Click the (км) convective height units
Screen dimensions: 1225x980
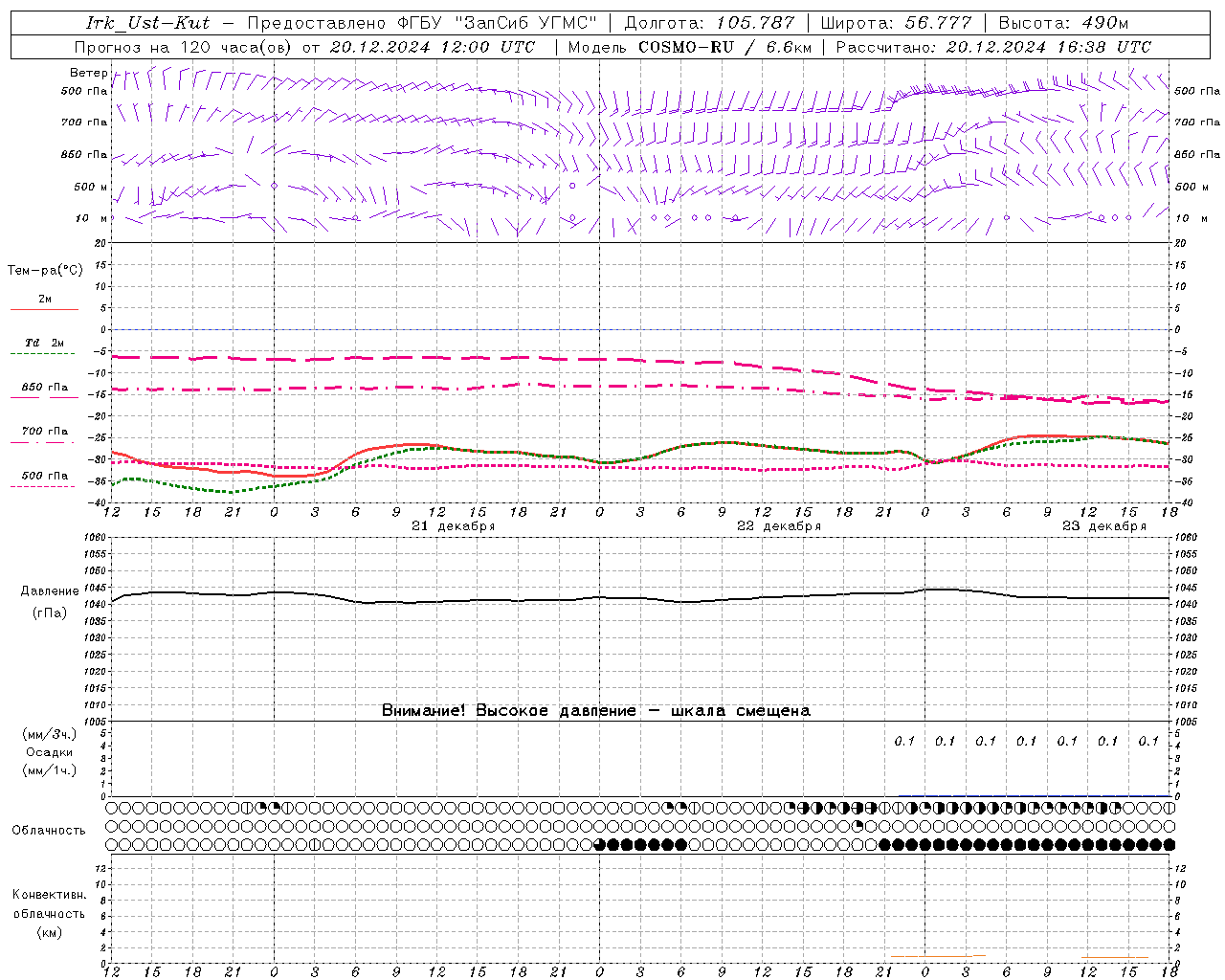(50, 932)
